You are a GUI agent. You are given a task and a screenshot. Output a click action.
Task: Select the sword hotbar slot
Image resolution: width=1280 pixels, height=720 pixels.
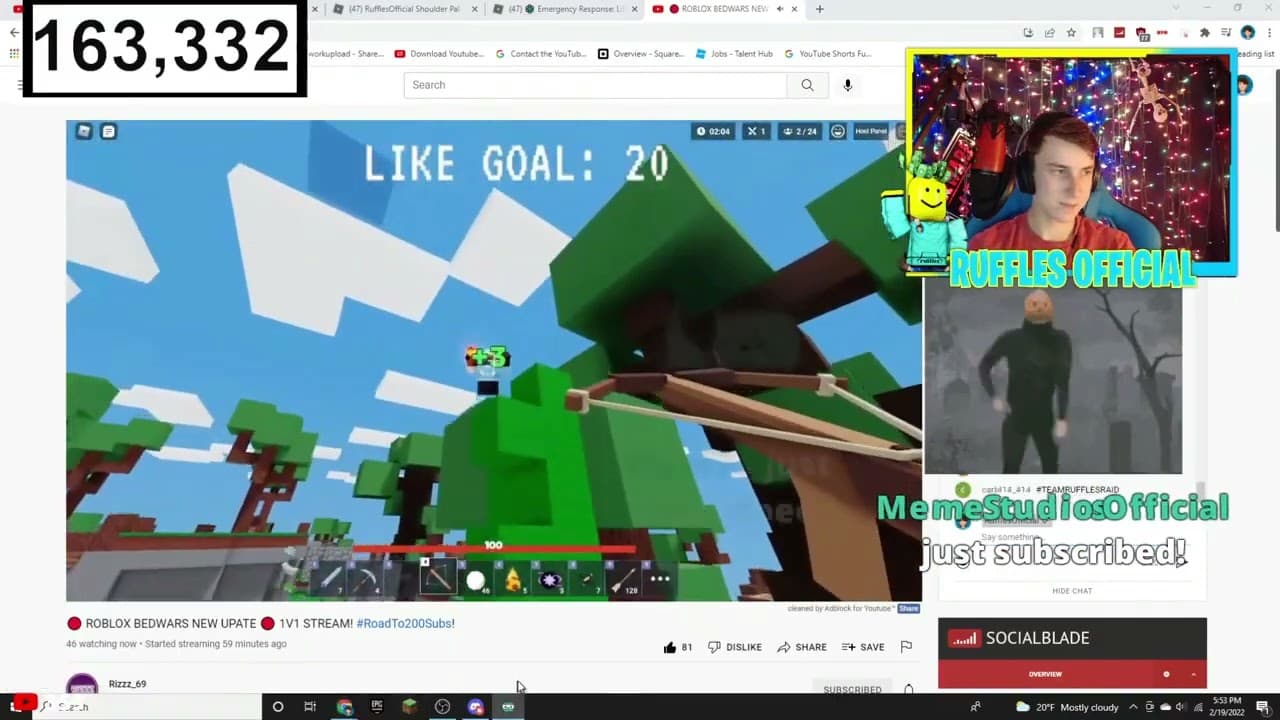tap(331, 579)
